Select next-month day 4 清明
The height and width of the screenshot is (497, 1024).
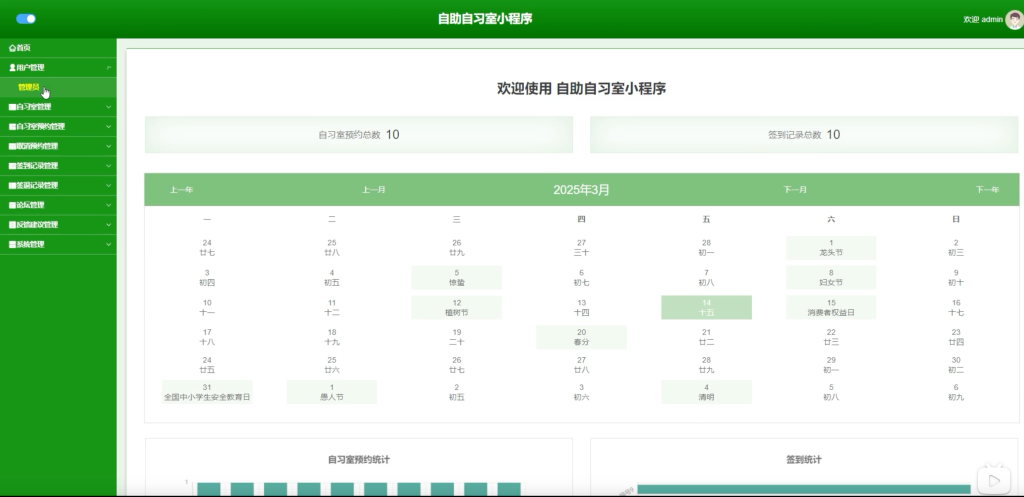[x=707, y=392]
